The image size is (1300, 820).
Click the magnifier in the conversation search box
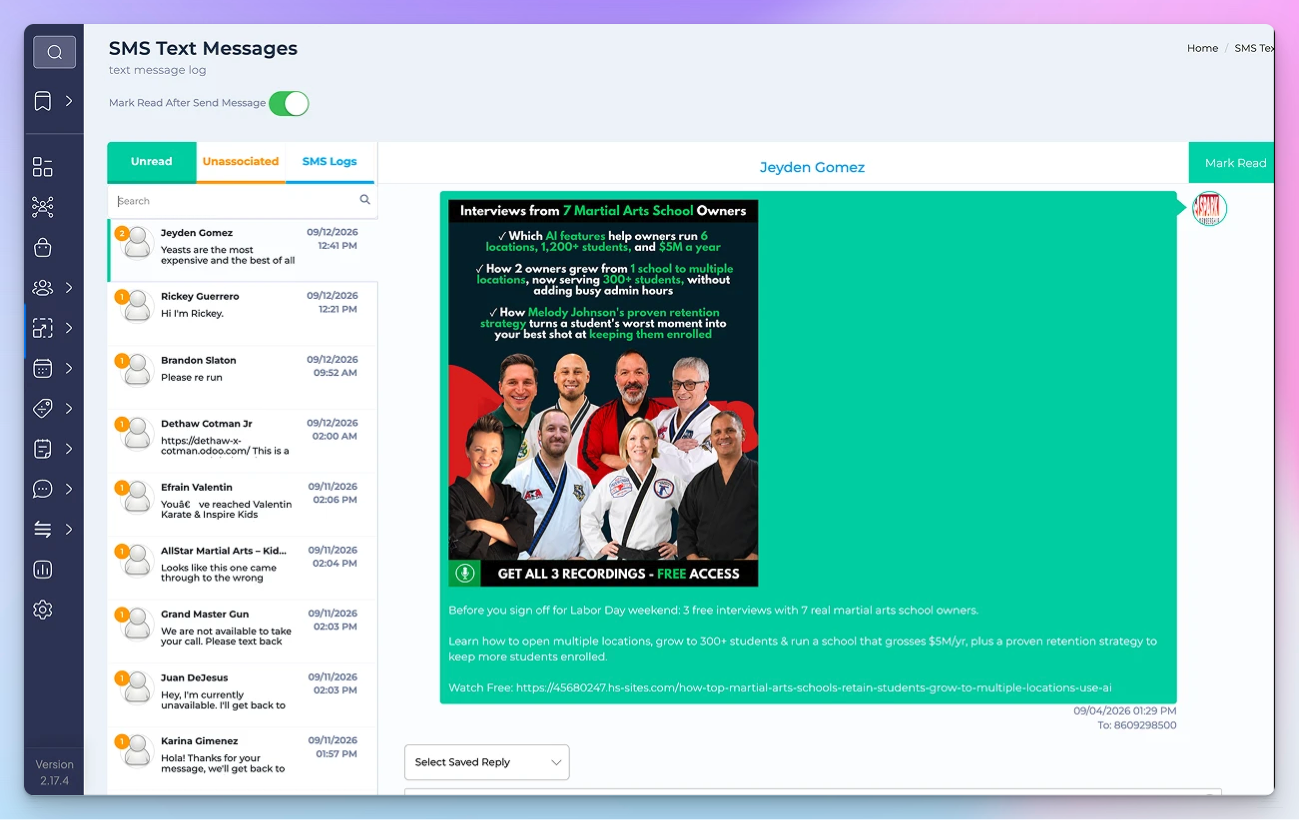pos(365,200)
